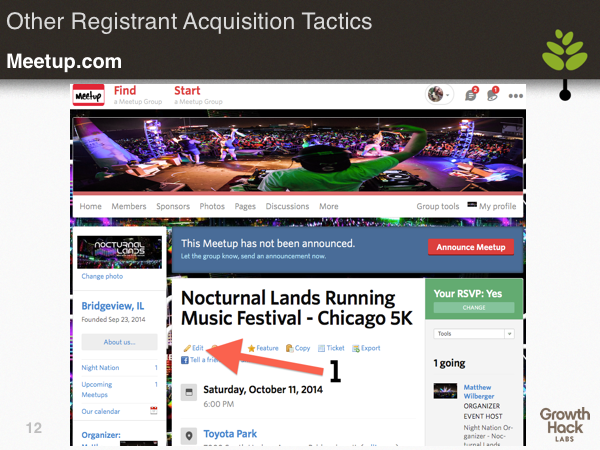Image resolution: width=600 pixels, height=450 pixels.
Task: Open the More menu tab
Action: (329, 206)
